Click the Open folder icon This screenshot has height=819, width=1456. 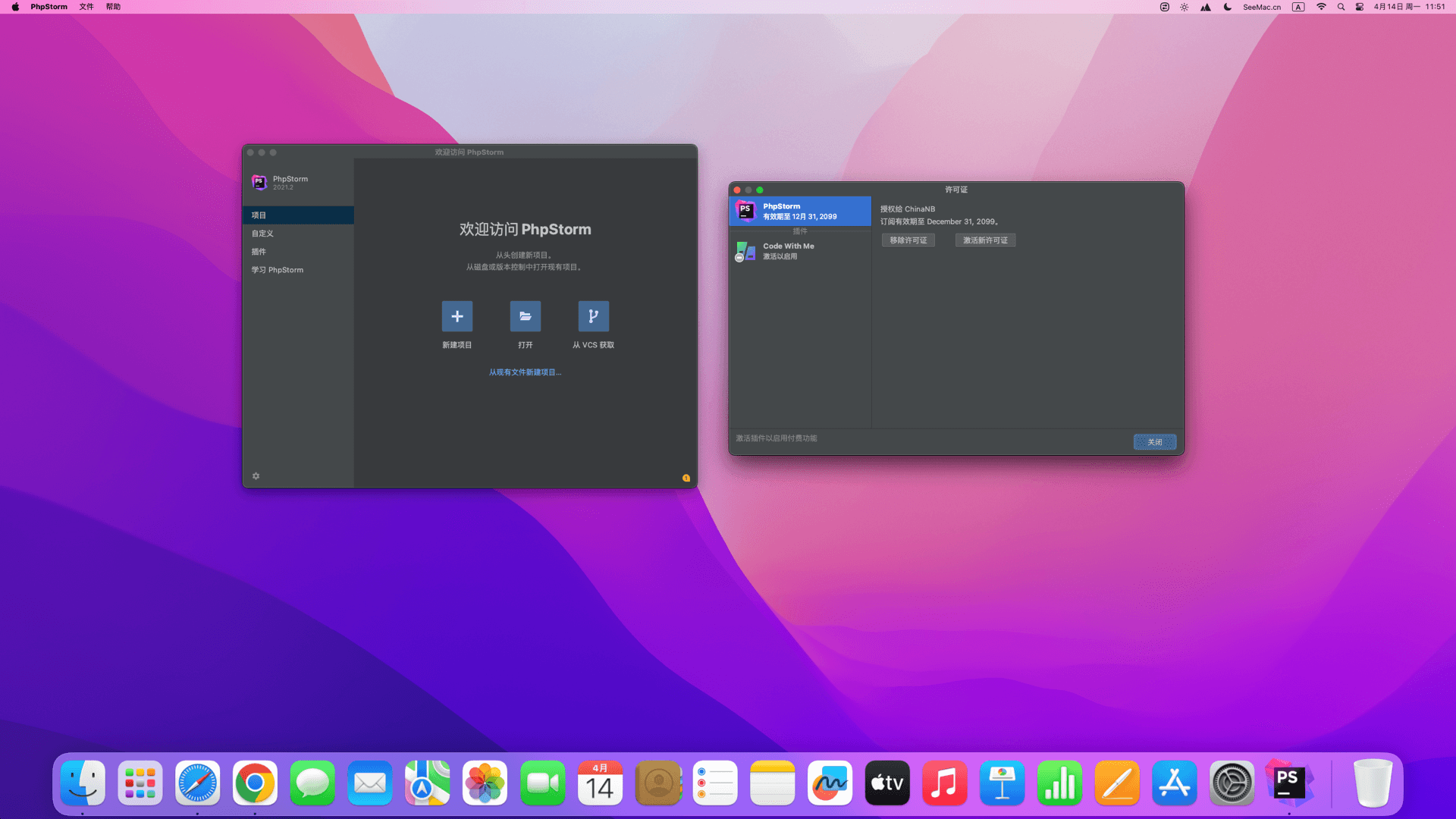525,316
